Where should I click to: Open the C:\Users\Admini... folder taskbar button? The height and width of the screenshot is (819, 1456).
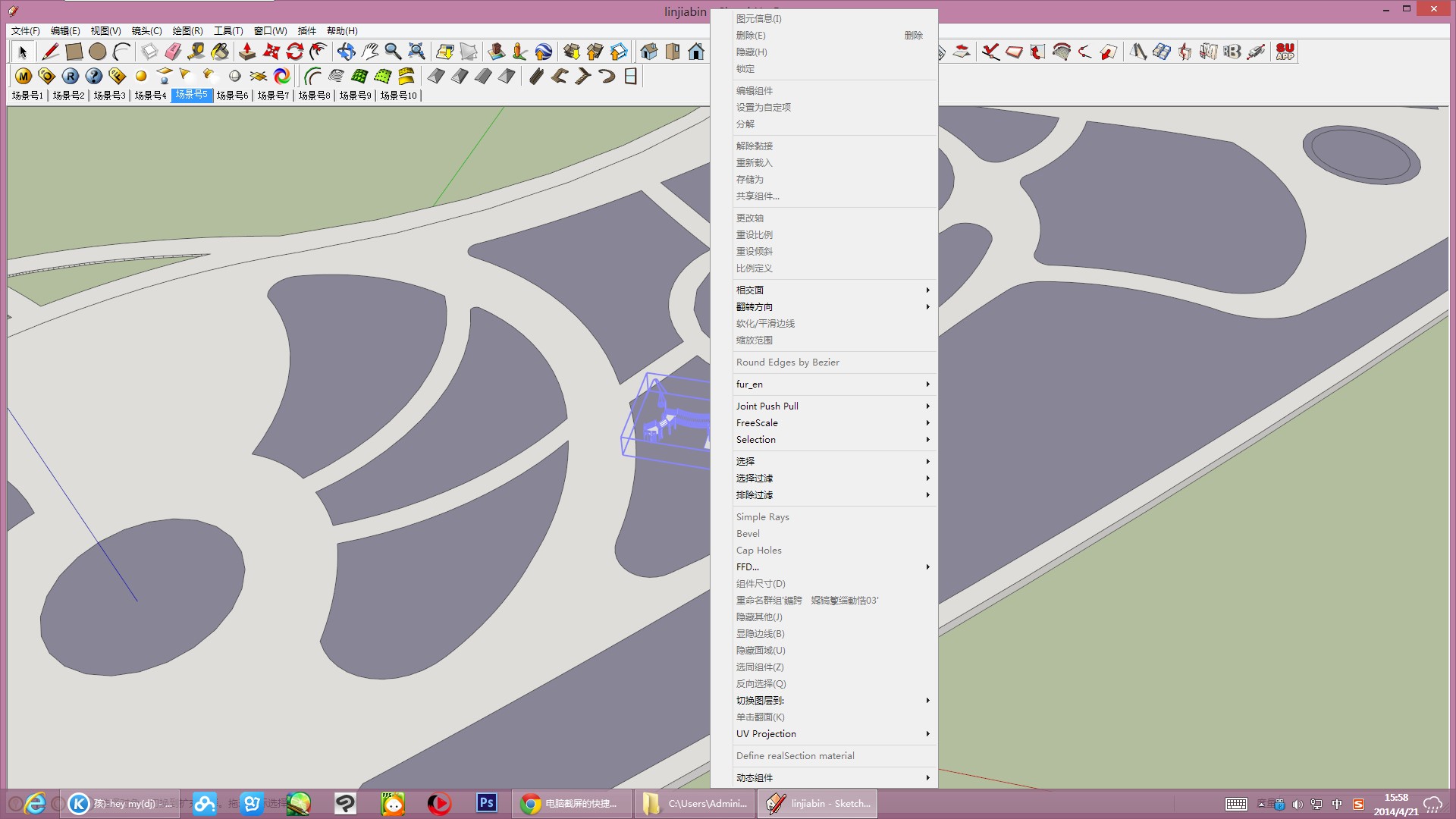pos(695,804)
